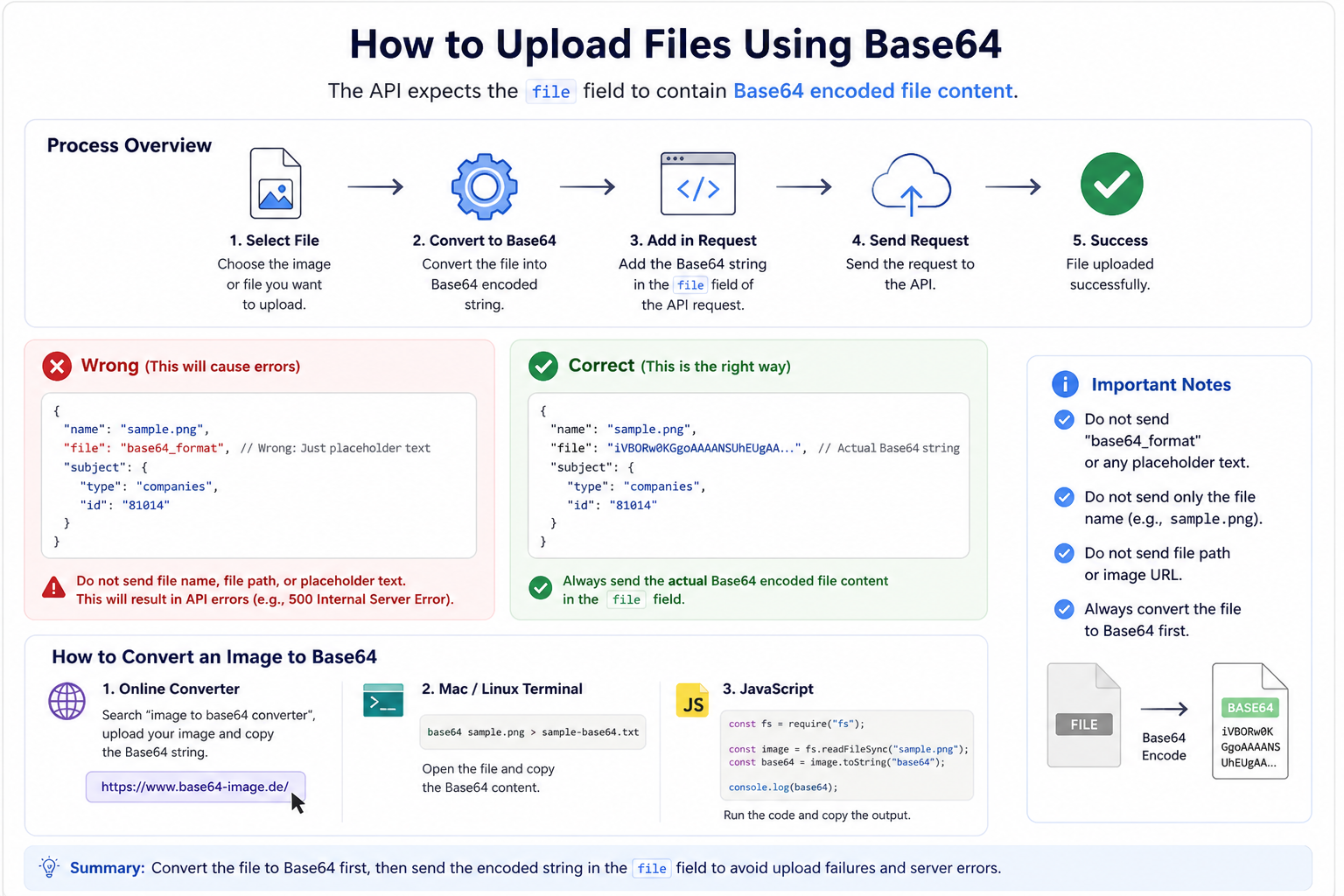Click the '// Wrong: Just placeholder text' comment
Viewport: 1344px width, 896px height.
[335, 448]
